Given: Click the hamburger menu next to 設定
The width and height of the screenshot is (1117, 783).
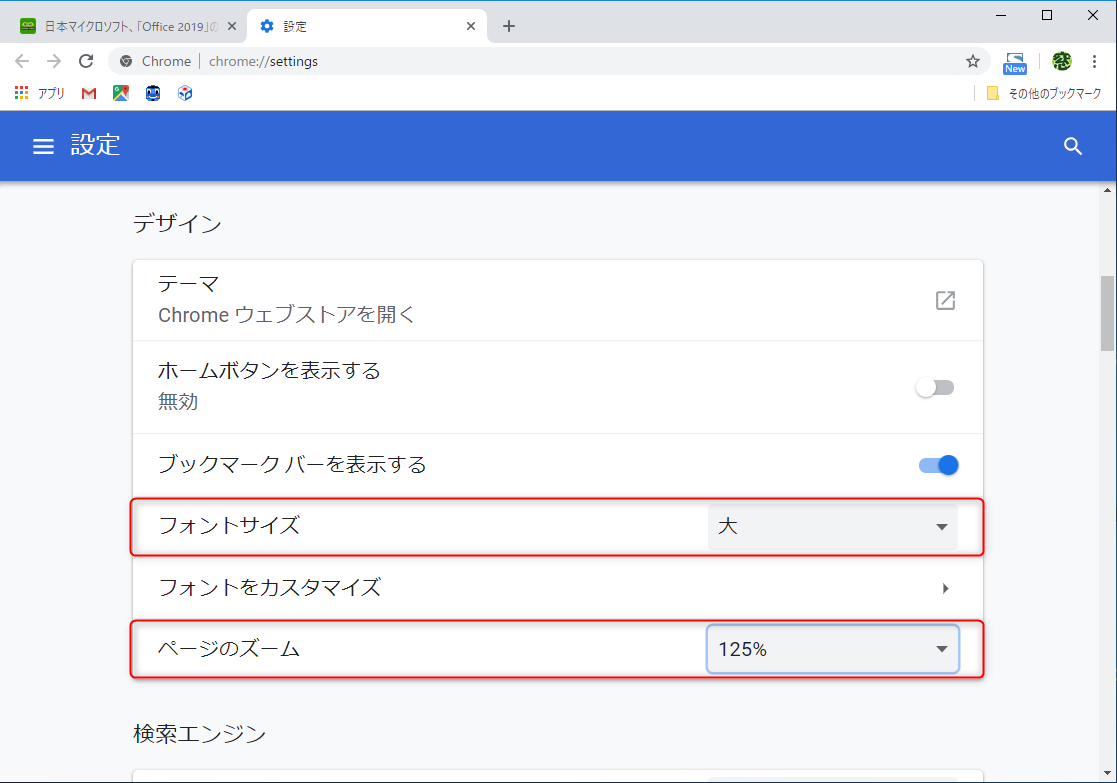Looking at the screenshot, I should pyautogui.click(x=43, y=146).
